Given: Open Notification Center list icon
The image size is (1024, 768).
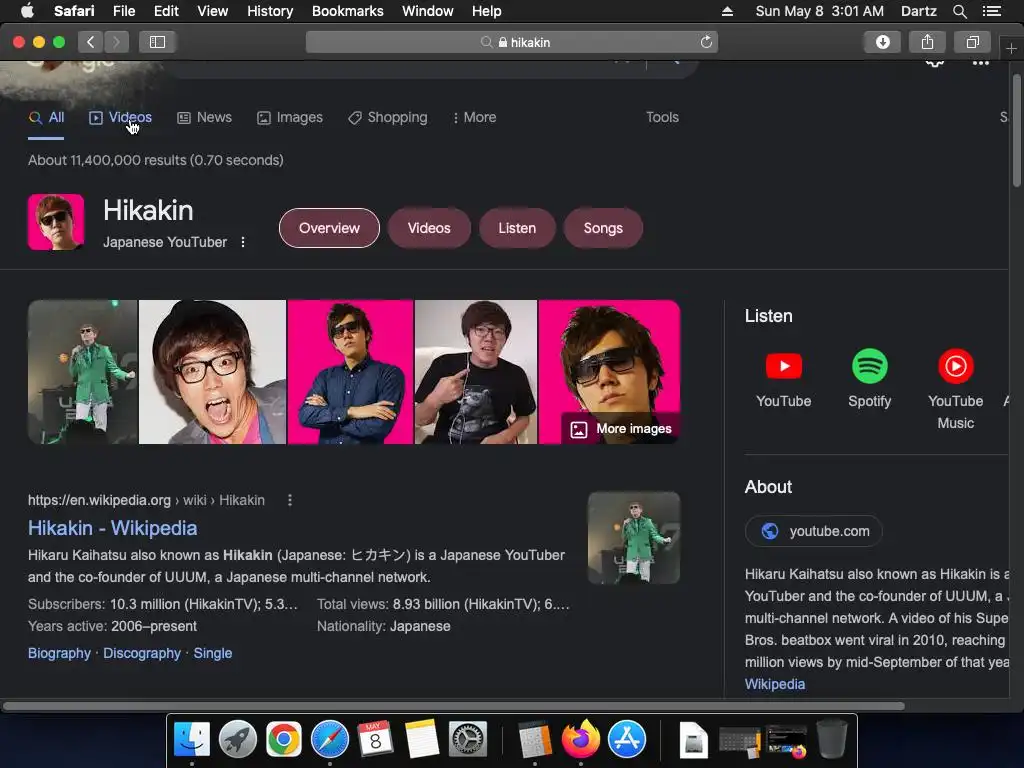Looking at the screenshot, I should tap(992, 11).
